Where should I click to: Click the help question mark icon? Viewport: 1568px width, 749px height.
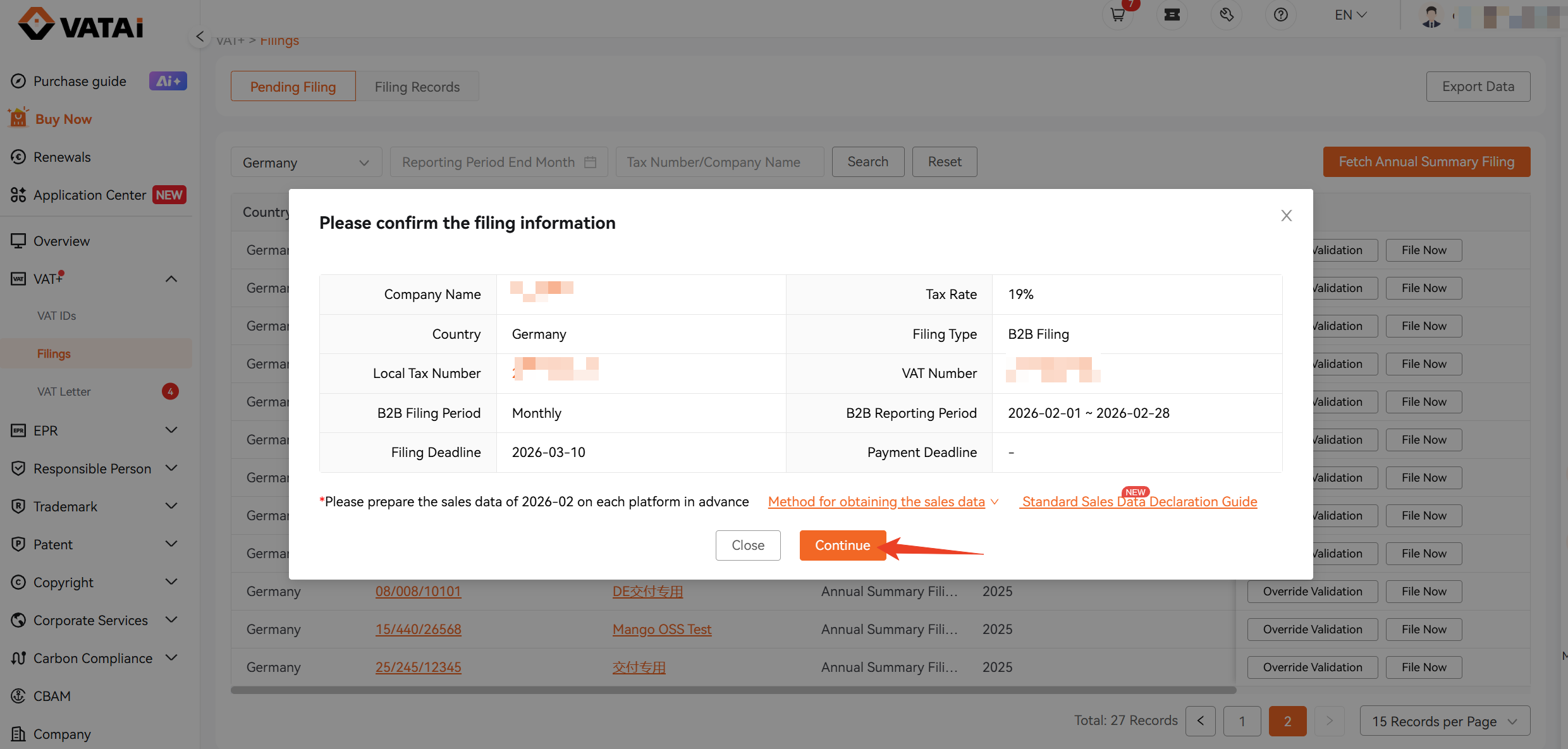[1280, 15]
